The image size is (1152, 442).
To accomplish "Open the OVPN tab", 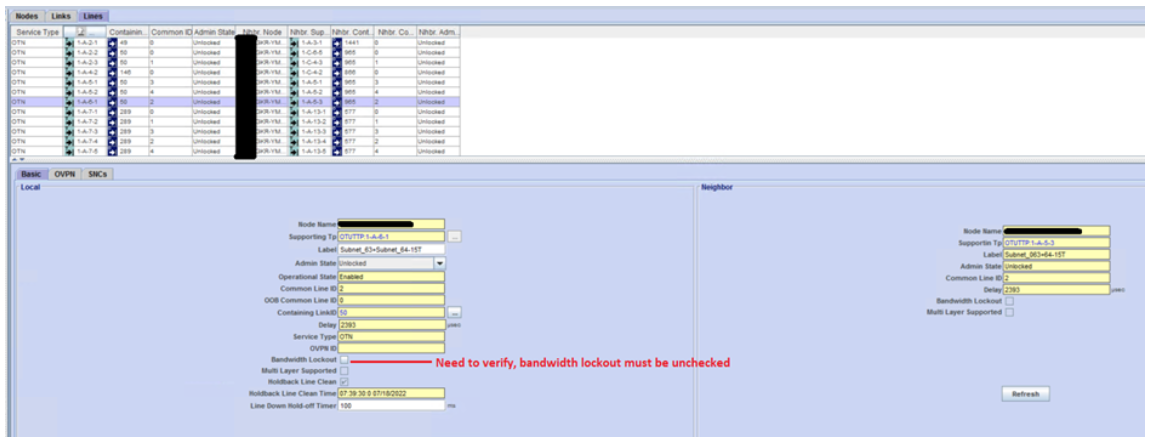I will pos(65,174).
